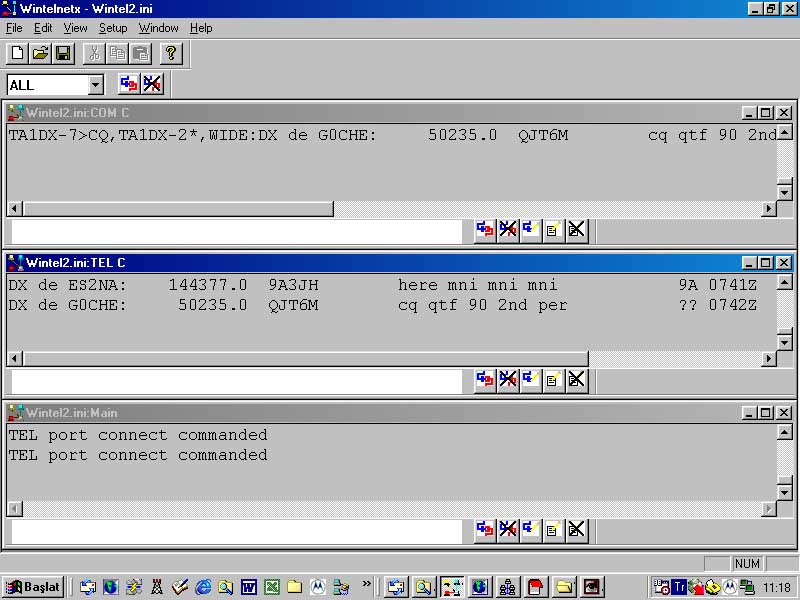Screen dimensions: 800x600
Task: Click down scroll arrow in TEL C window
Action: pos(785,342)
